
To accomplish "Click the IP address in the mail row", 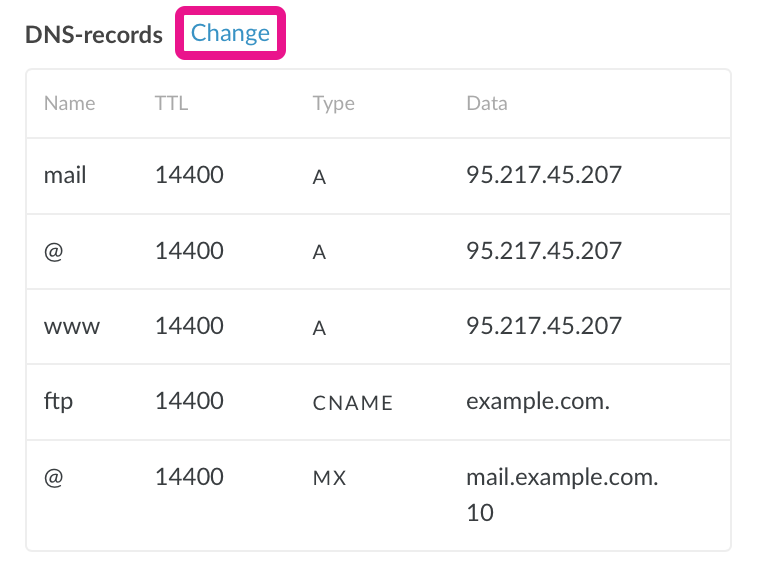I will click(x=544, y=175).
